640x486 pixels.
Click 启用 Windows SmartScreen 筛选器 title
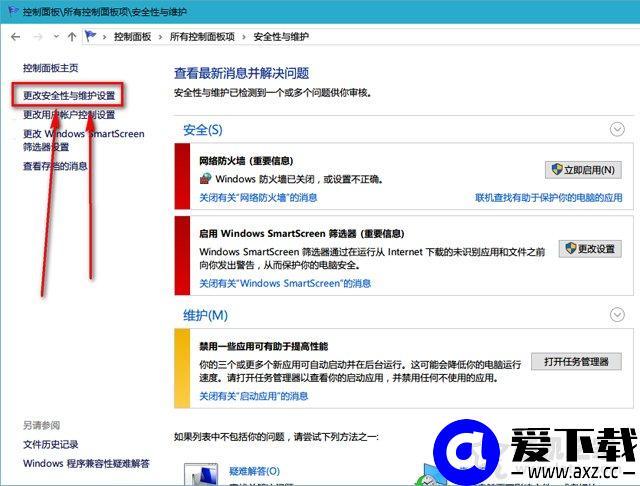pos(302,233)
